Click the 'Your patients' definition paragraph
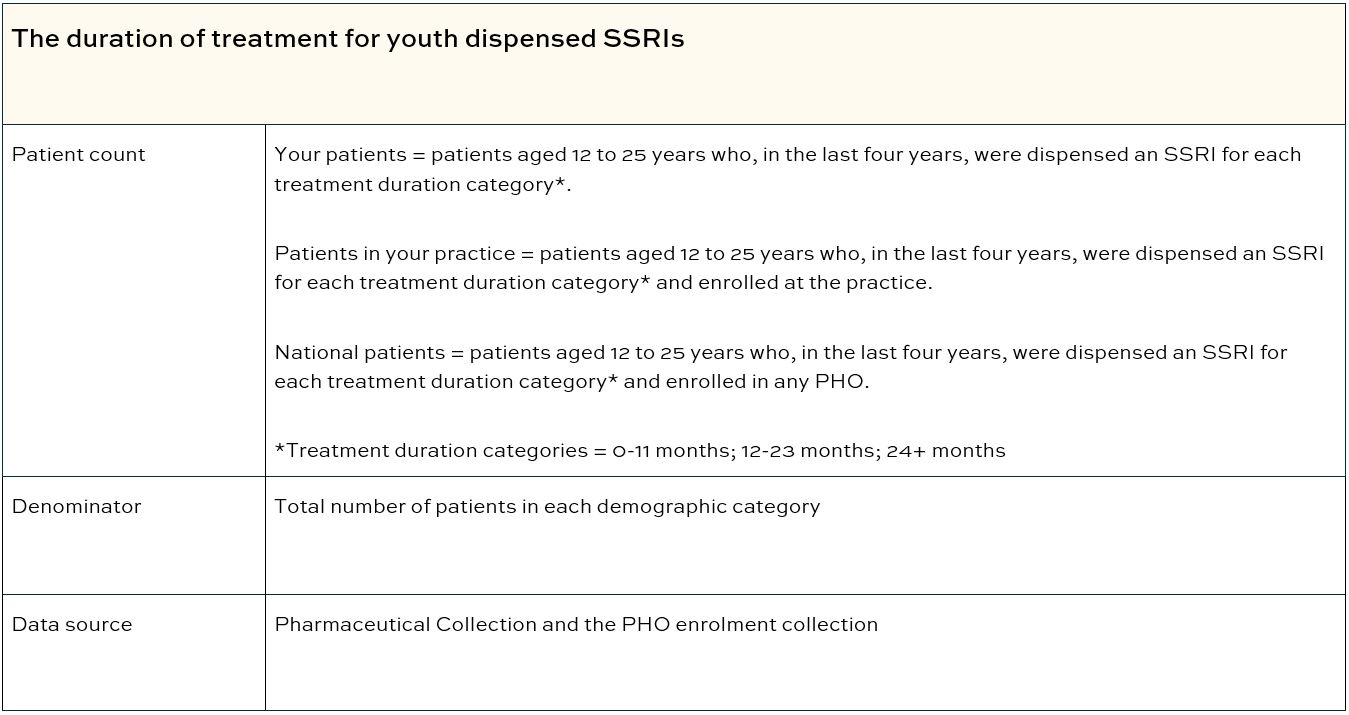 tap(788, 170)
